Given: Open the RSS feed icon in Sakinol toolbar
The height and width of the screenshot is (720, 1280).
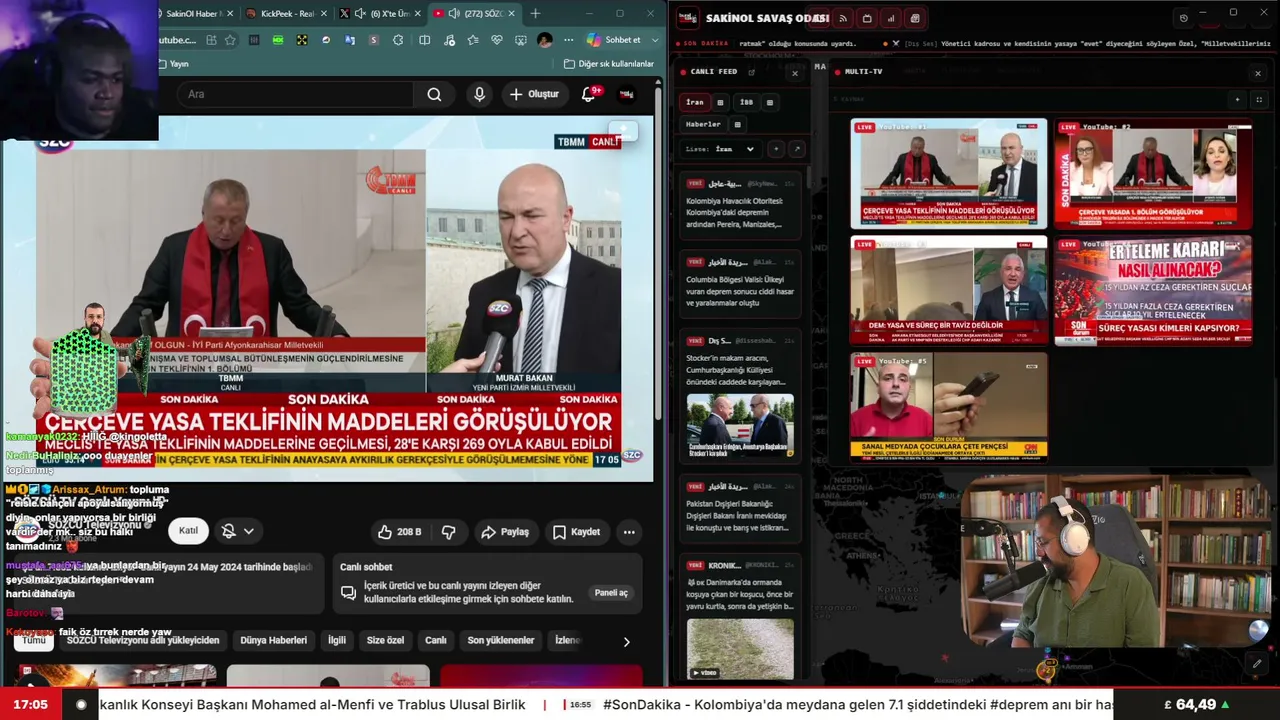Looking at the screenshot, I should (x=843, y=18).
